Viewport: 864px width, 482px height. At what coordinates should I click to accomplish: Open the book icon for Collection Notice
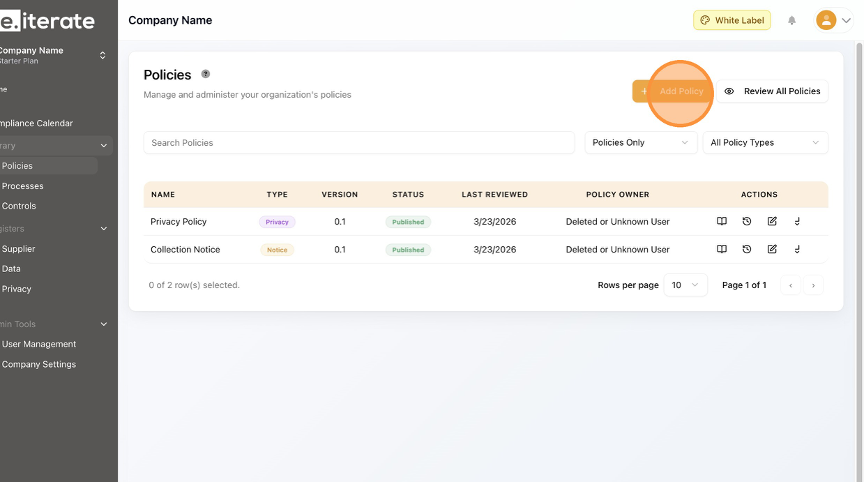(722, 250)
